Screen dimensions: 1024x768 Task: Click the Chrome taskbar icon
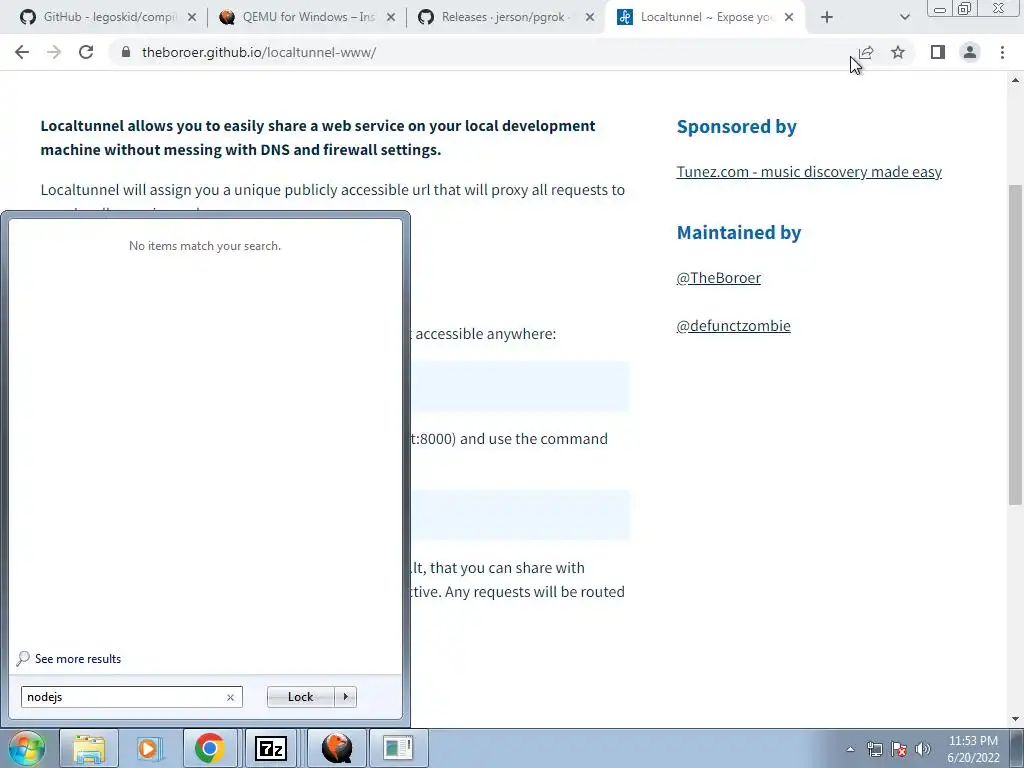tap(210, 748)
